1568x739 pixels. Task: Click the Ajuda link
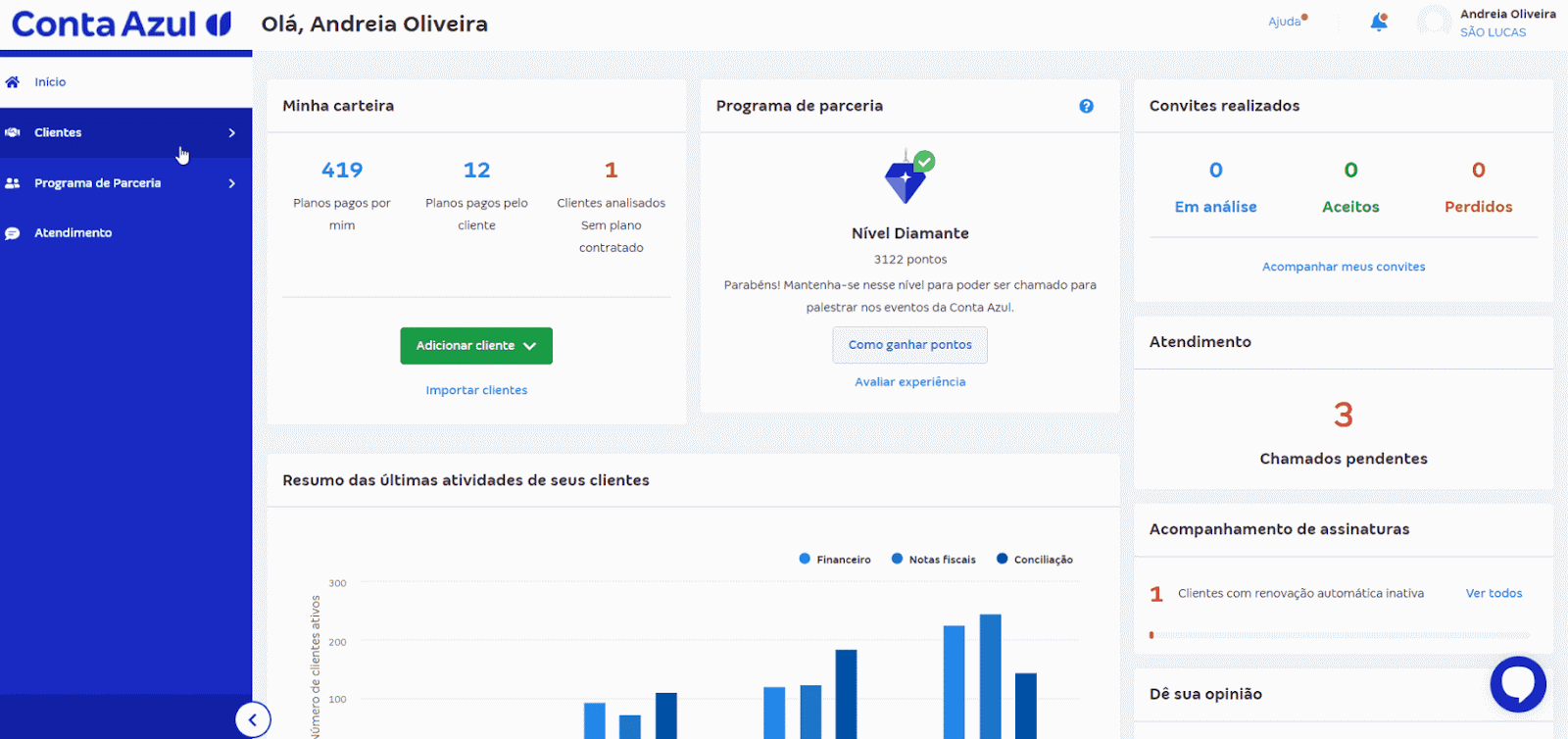tap(1285, 22)
